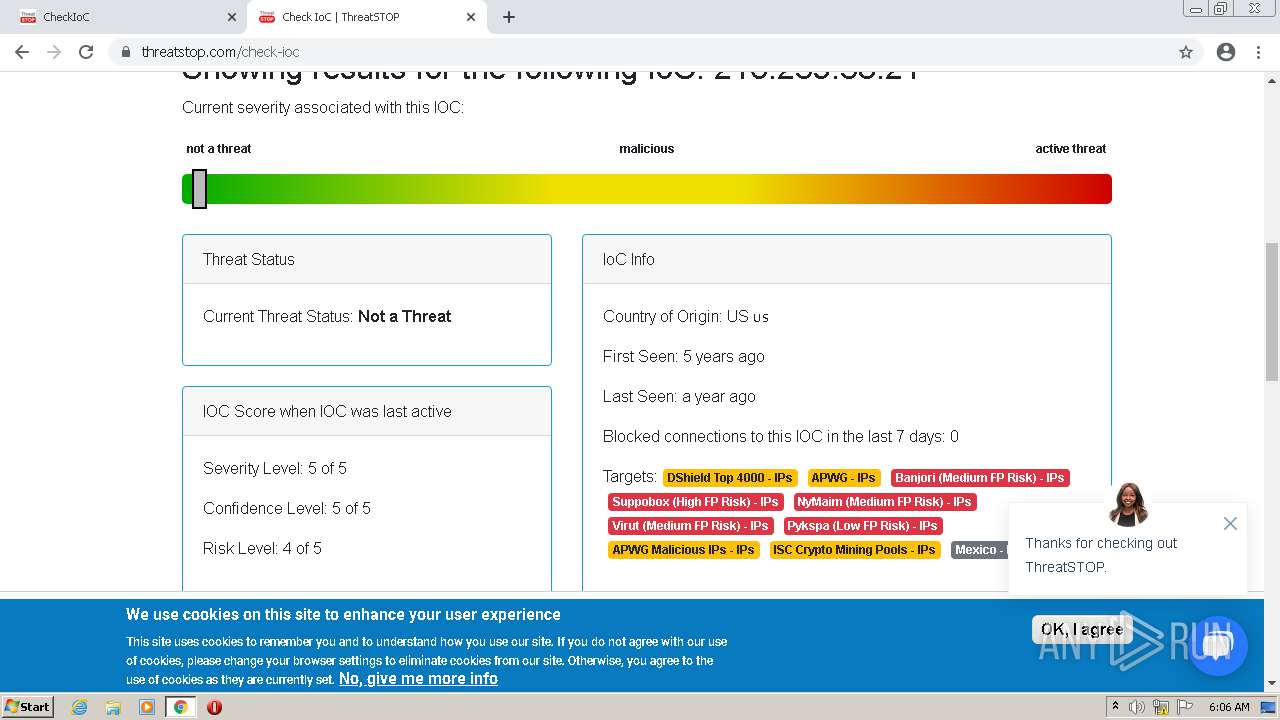The width and height of the screenshot is (1280, 720).
Task: Go back to the previous page
Action: pyautogui.click(x=22, y=52)
